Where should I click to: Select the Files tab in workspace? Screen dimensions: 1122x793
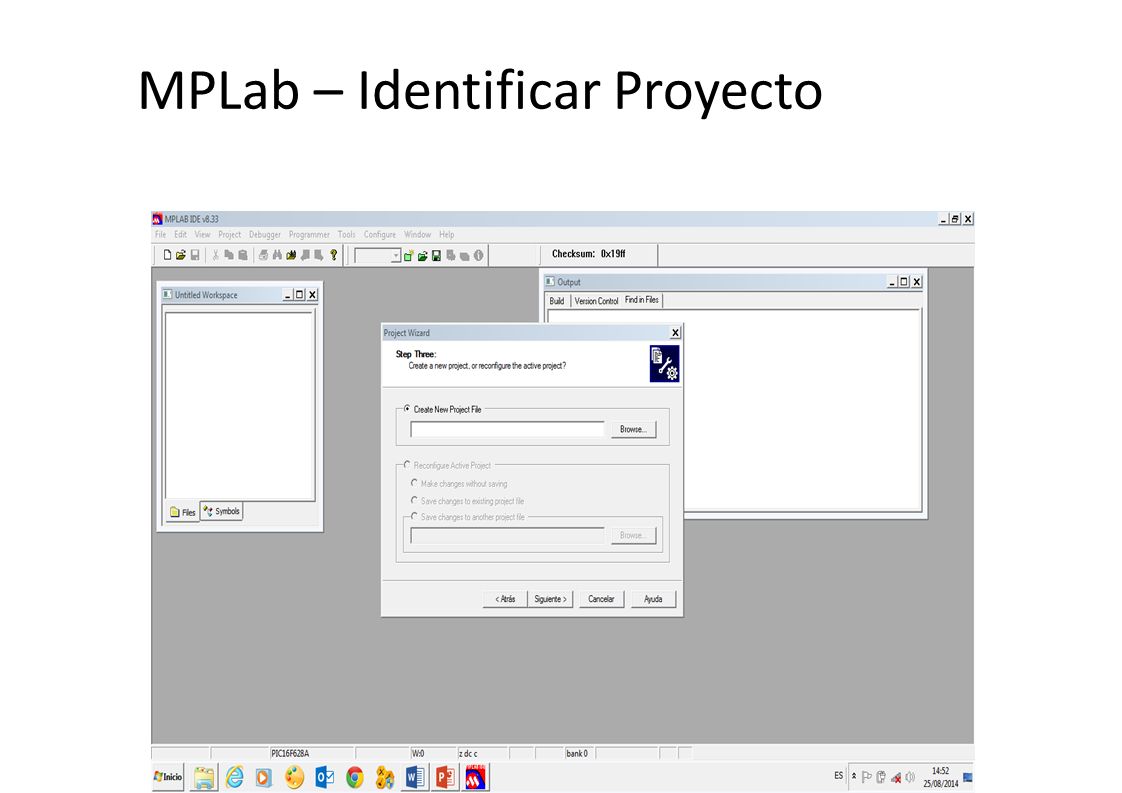(183, 512)
